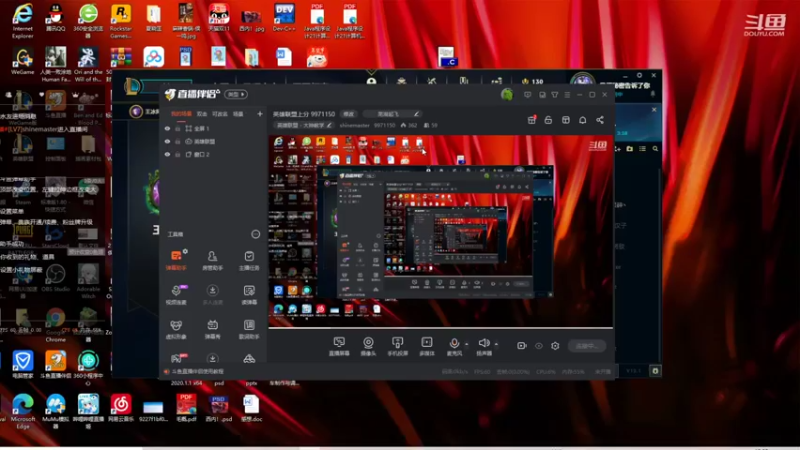Open the 主播任务 tool

click(249, 260)
